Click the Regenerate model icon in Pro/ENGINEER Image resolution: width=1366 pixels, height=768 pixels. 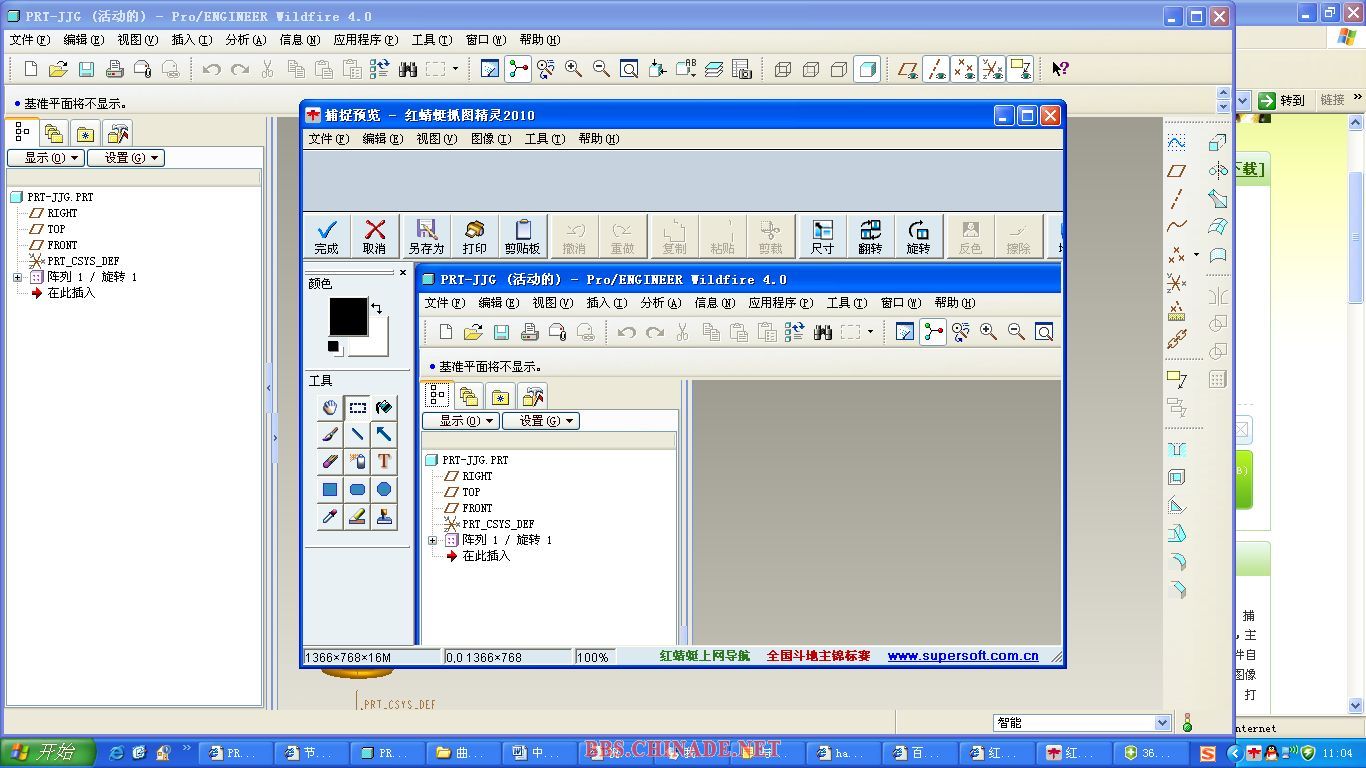[379, 69]
